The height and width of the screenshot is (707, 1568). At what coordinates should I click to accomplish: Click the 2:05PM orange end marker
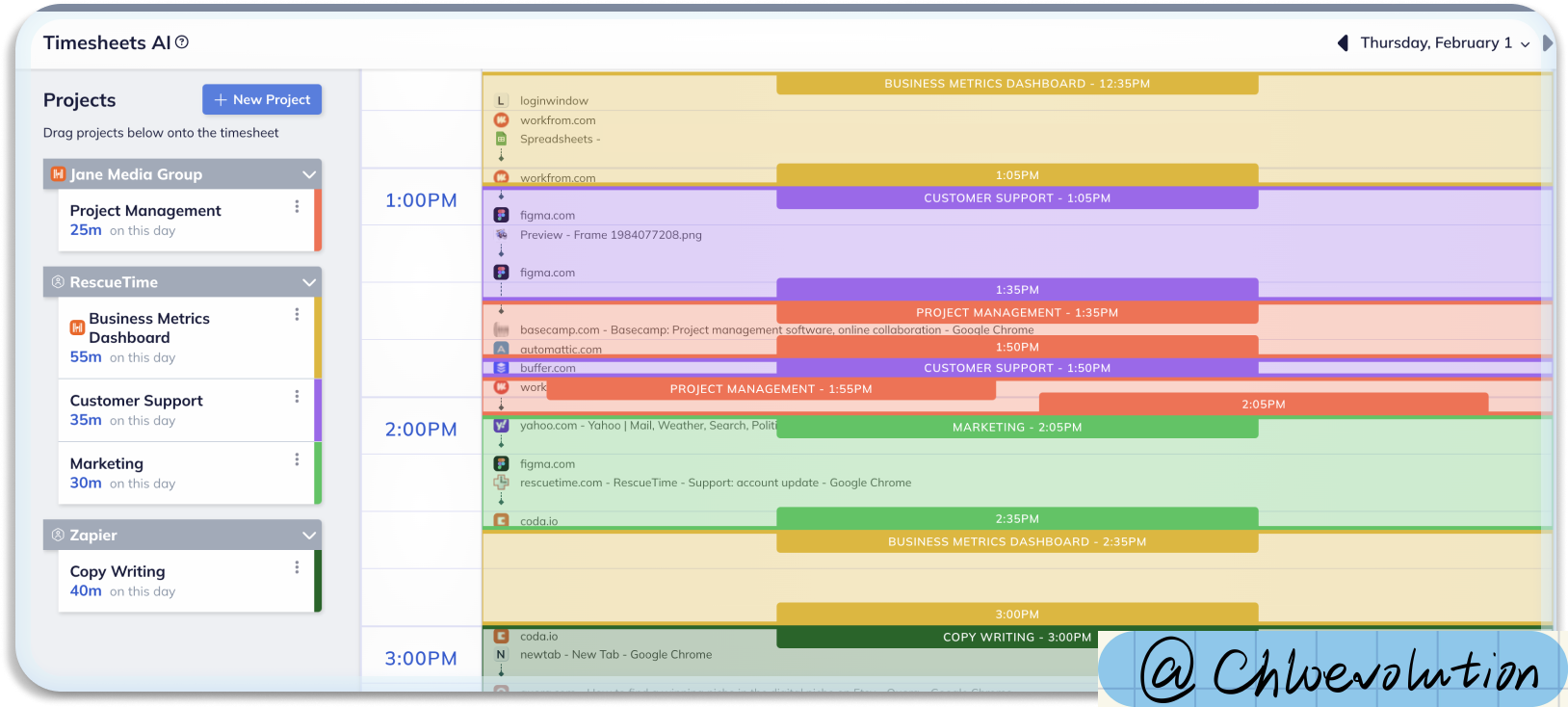pos(1264,404)
